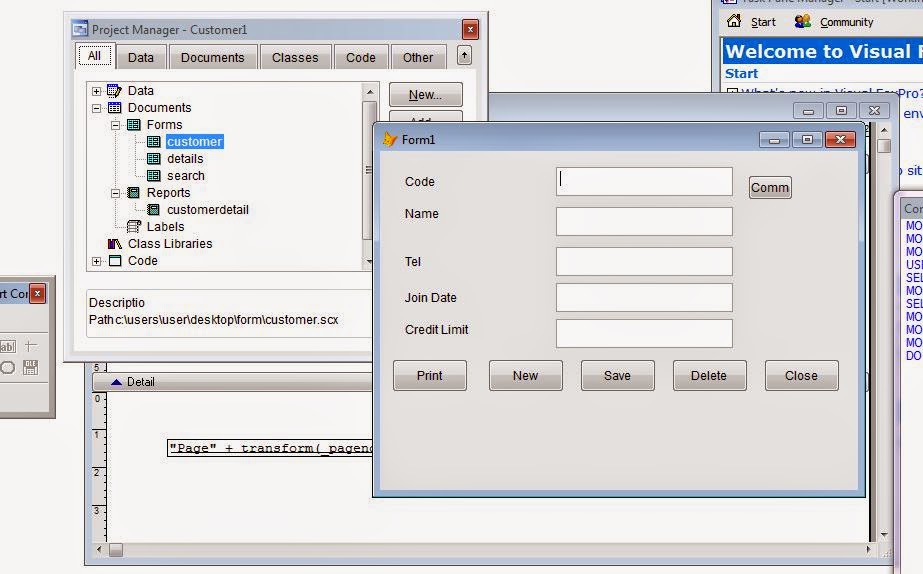923x574 pixels.
Task: Expand the Code node
Action: point(97,261)
